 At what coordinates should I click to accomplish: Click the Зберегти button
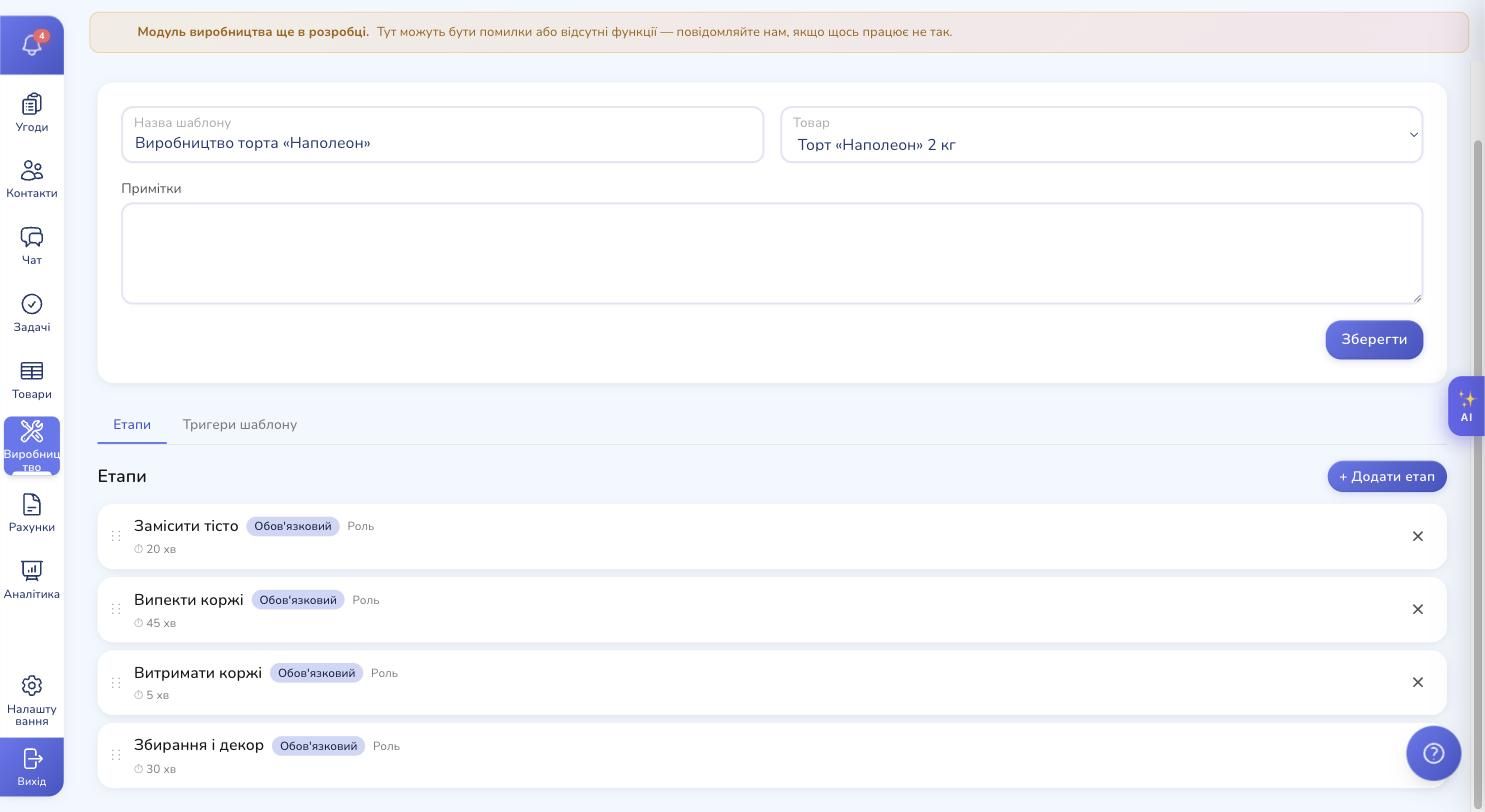tap(1374, 340)
